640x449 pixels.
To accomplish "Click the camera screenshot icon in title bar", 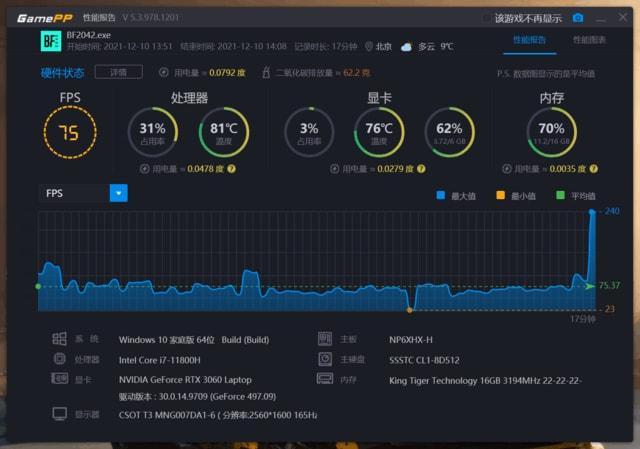I will click(578, 18).
